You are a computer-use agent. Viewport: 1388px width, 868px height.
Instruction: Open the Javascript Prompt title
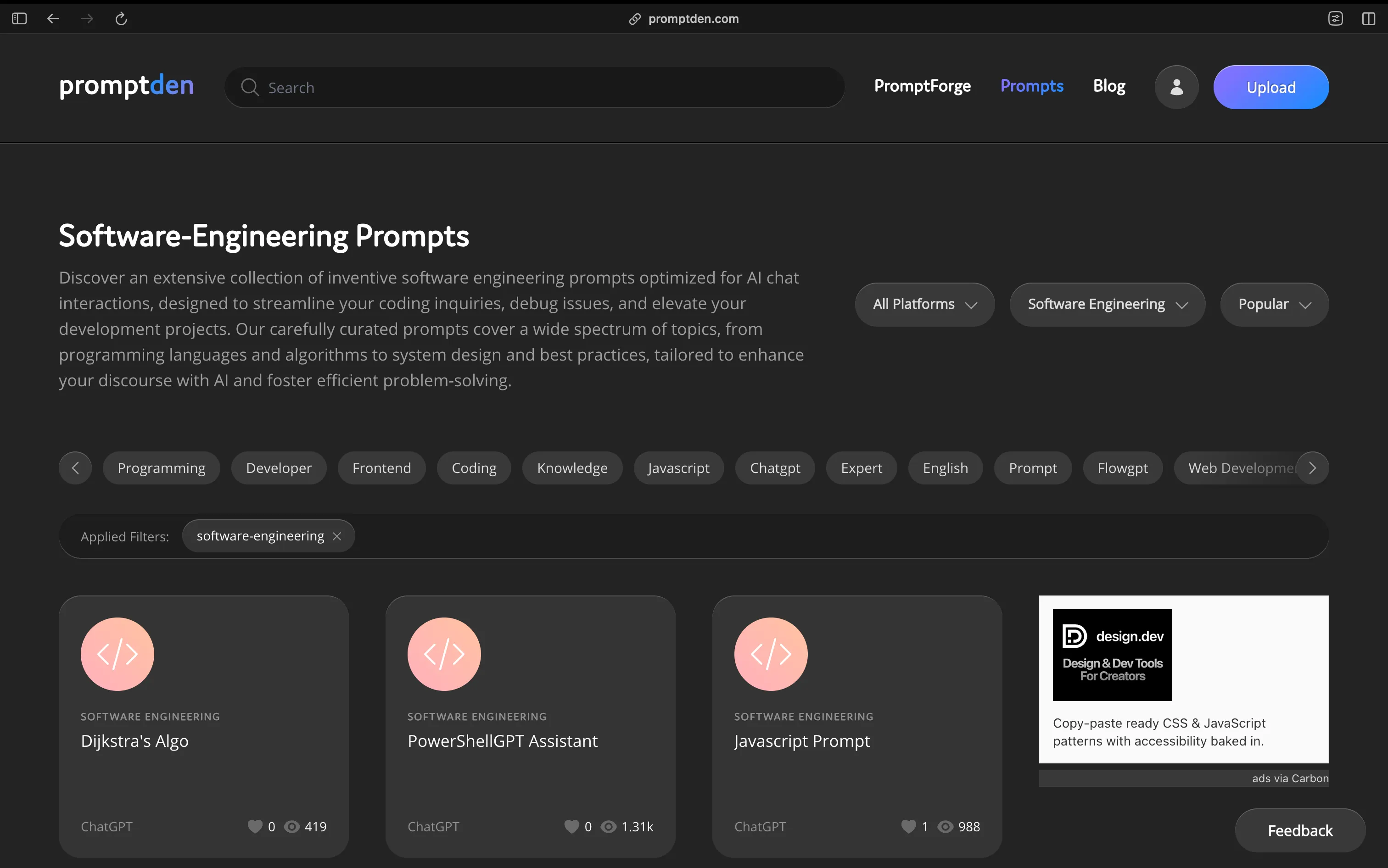coord(802,740)
